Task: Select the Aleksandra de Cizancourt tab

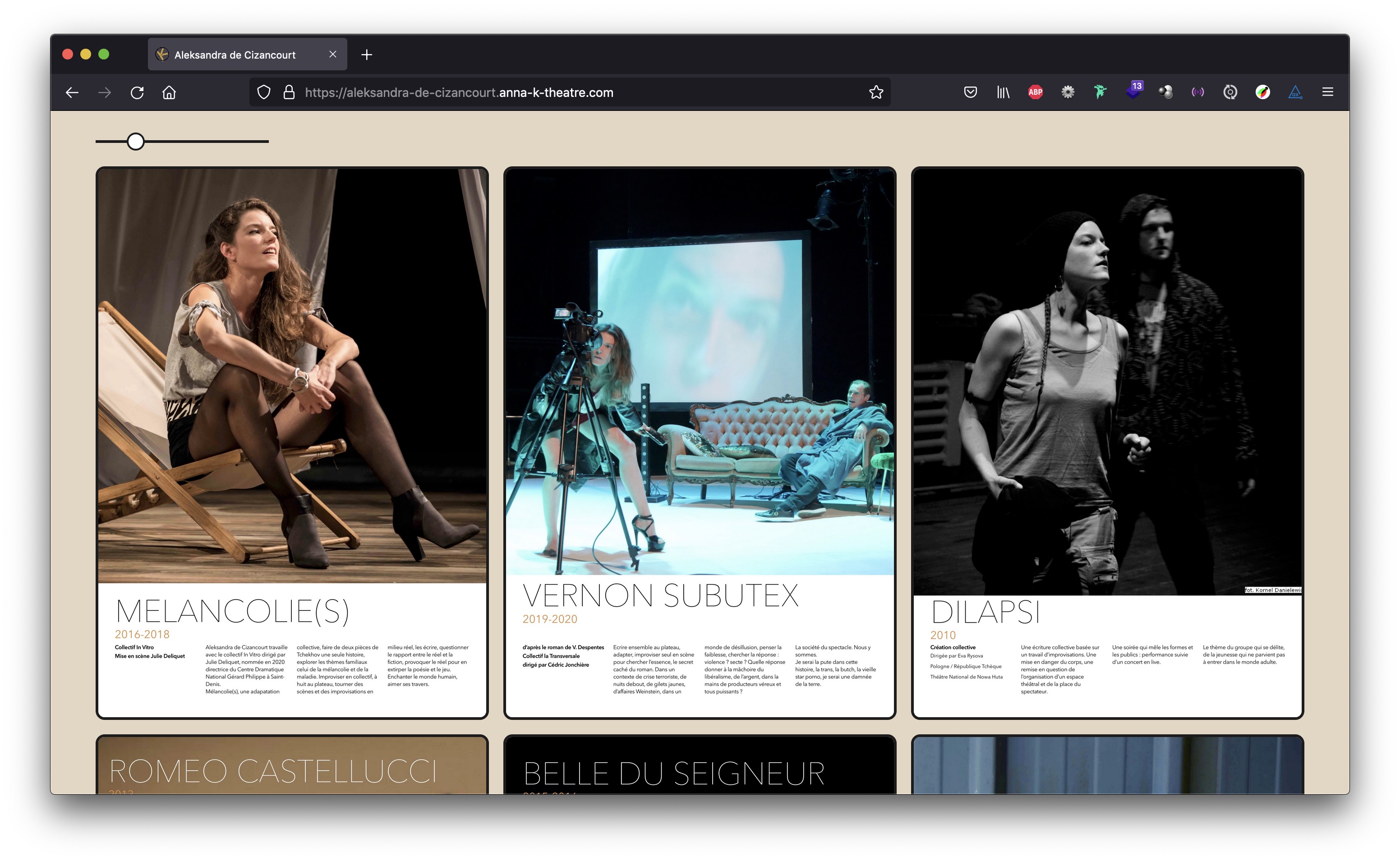Action: (x=235, y=55)
